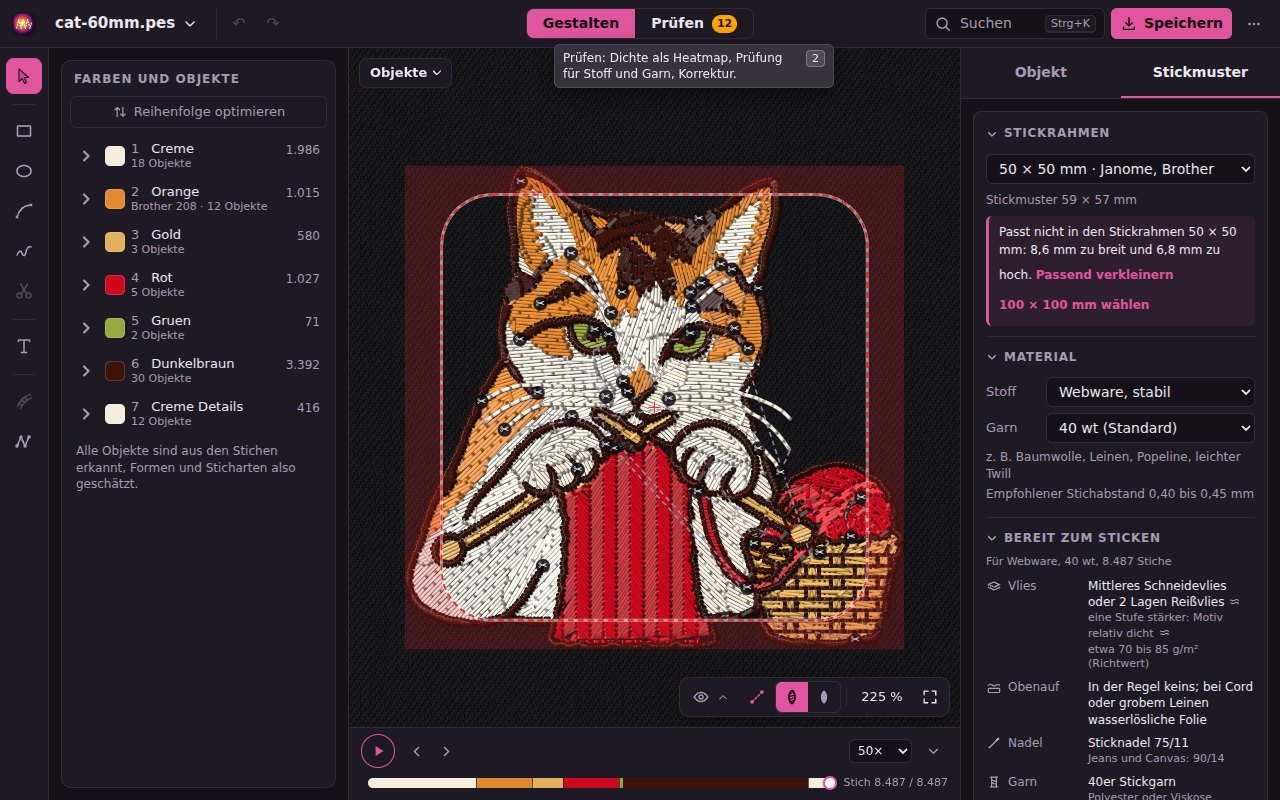
Task: Collapse the Stickrahmen section
Action: coord(1048,133)
